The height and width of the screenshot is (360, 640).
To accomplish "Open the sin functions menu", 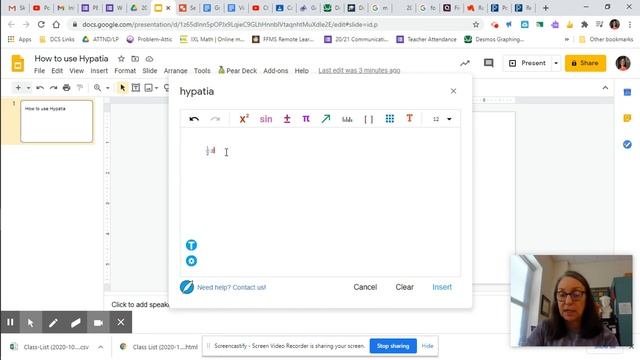I will [266, 119].
